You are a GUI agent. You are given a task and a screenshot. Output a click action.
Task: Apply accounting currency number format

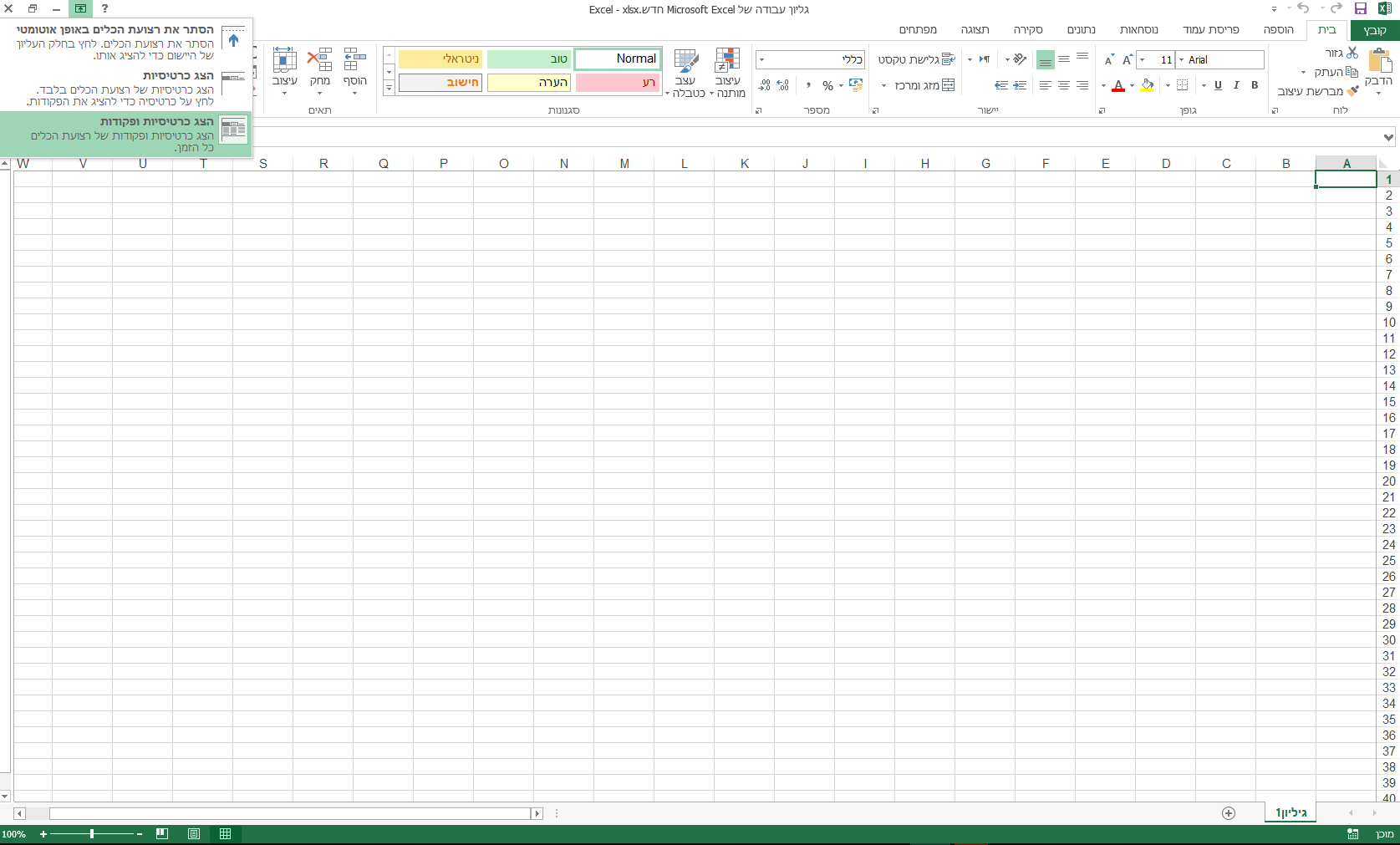855,85
